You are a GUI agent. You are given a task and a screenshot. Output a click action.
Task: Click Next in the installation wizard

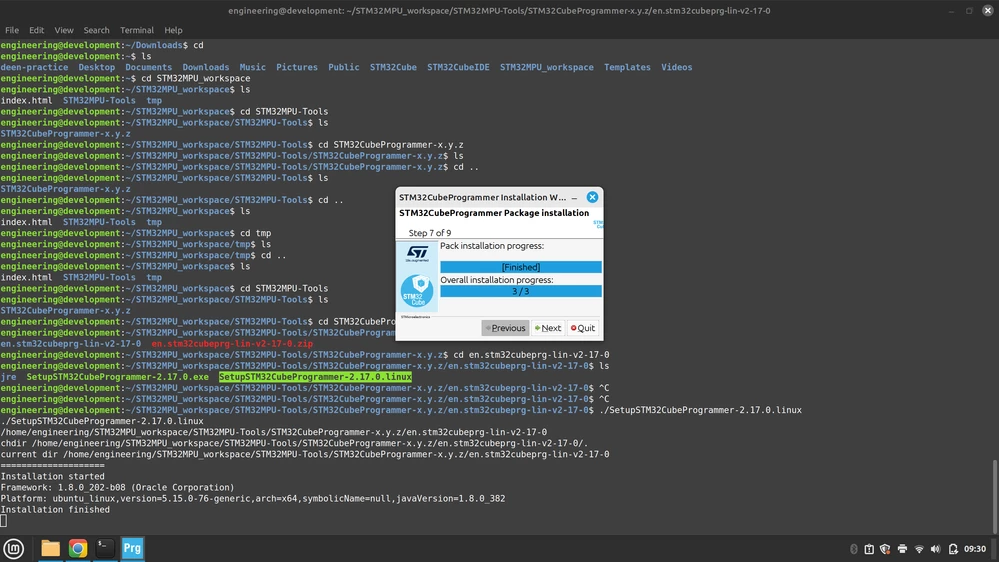point(548,328)
